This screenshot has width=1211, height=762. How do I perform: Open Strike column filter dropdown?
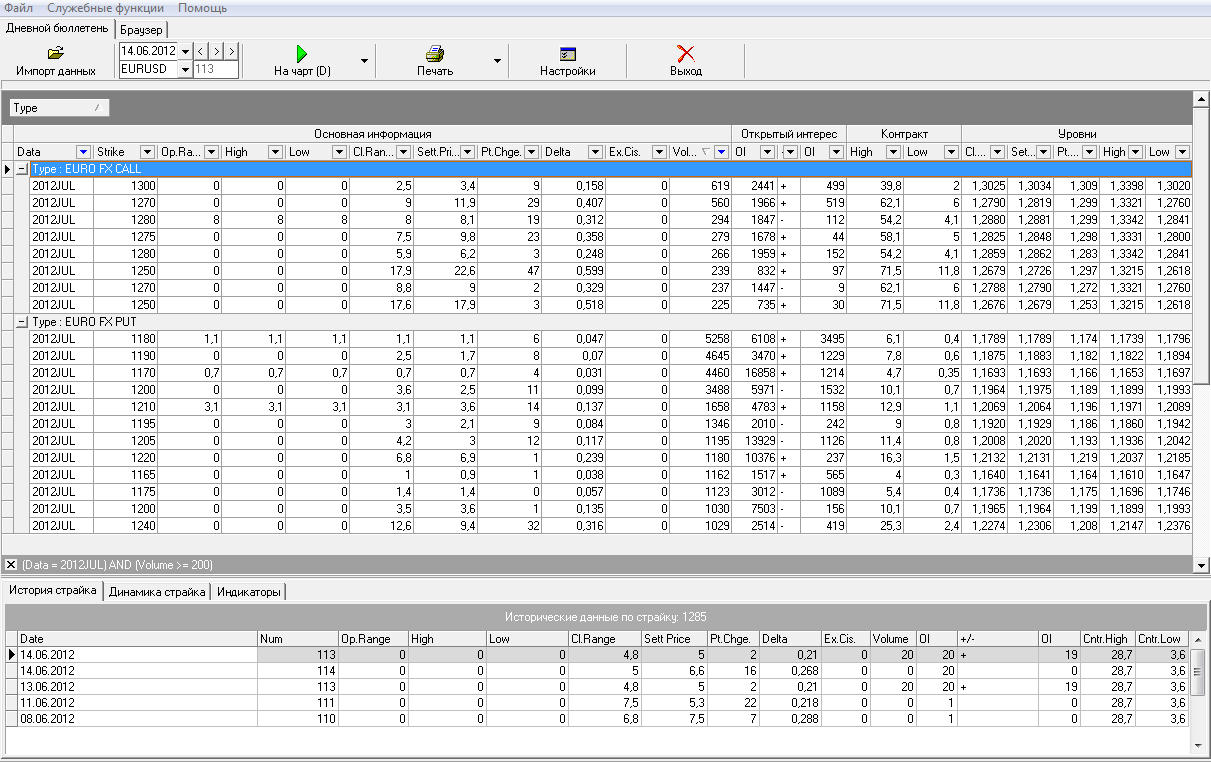click(147, 152)
